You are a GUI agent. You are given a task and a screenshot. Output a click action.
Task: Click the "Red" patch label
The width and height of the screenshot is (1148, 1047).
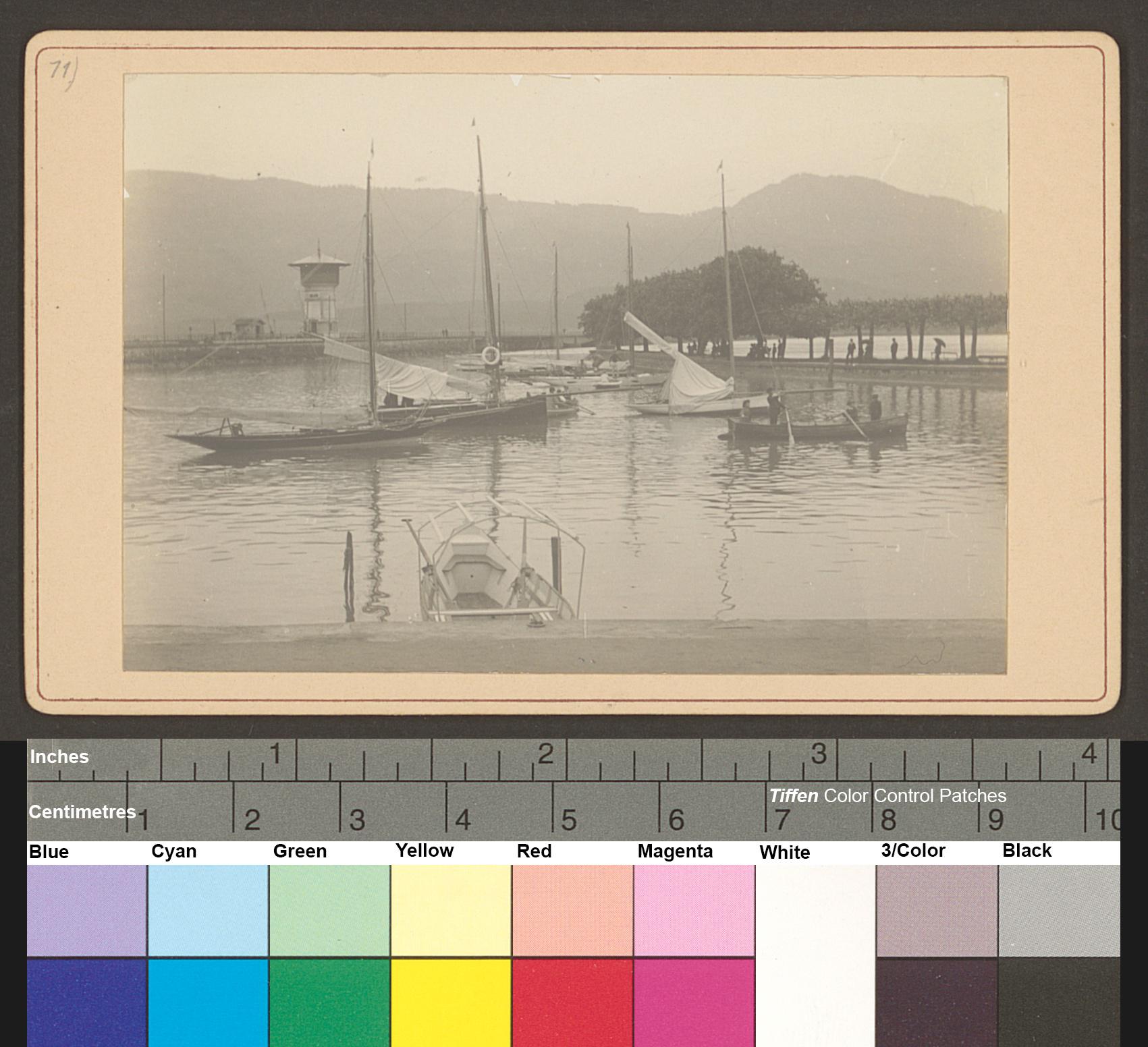click(534, 851)
